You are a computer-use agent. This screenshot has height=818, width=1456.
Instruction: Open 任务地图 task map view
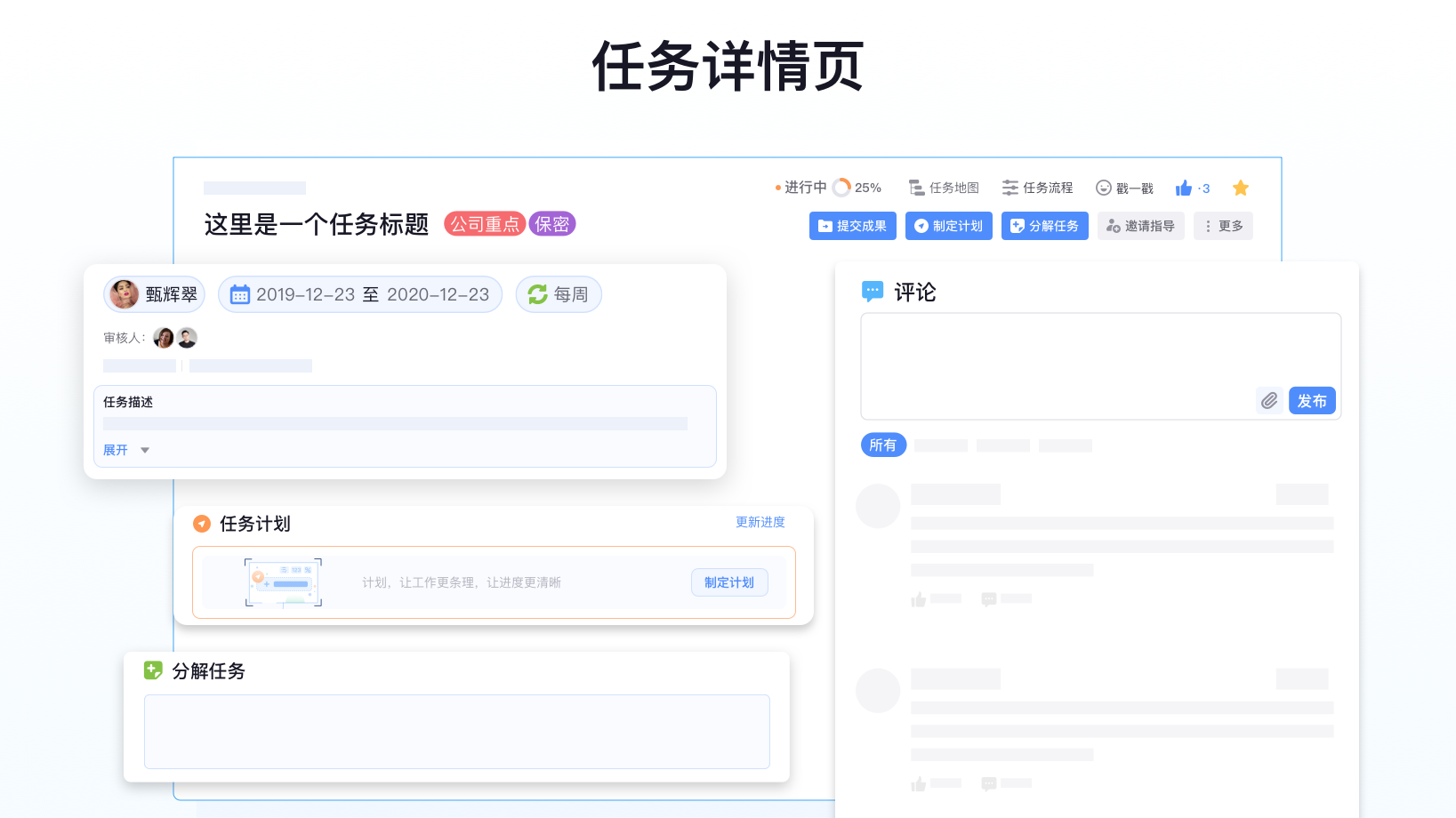(x=944, y=188)
